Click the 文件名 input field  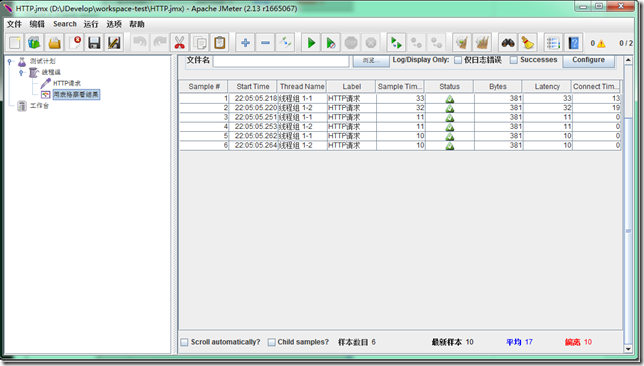coord(281,61)
